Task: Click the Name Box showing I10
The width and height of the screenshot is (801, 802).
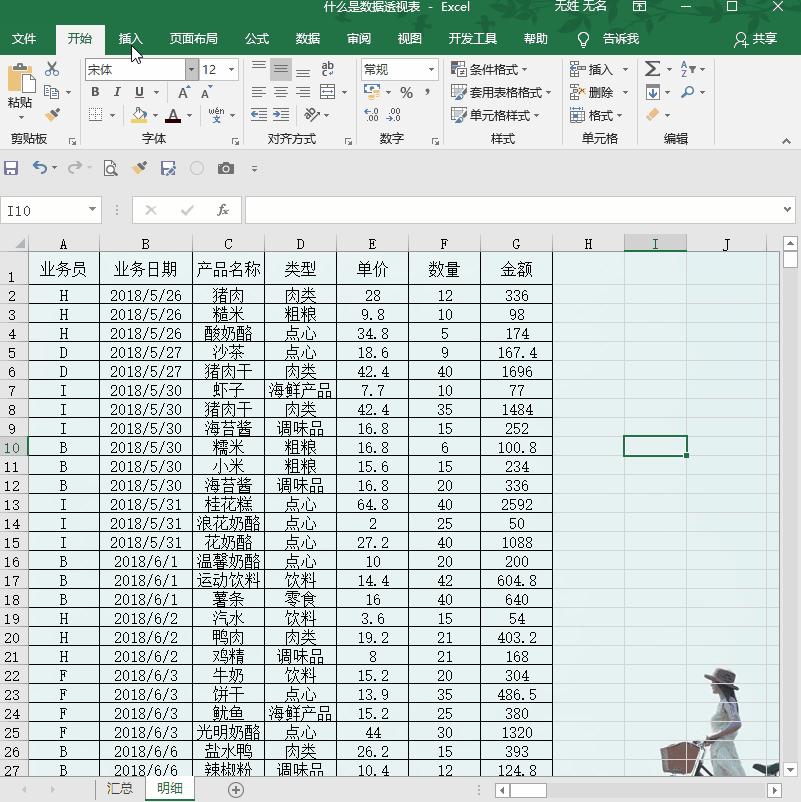Action: [45, 210]
